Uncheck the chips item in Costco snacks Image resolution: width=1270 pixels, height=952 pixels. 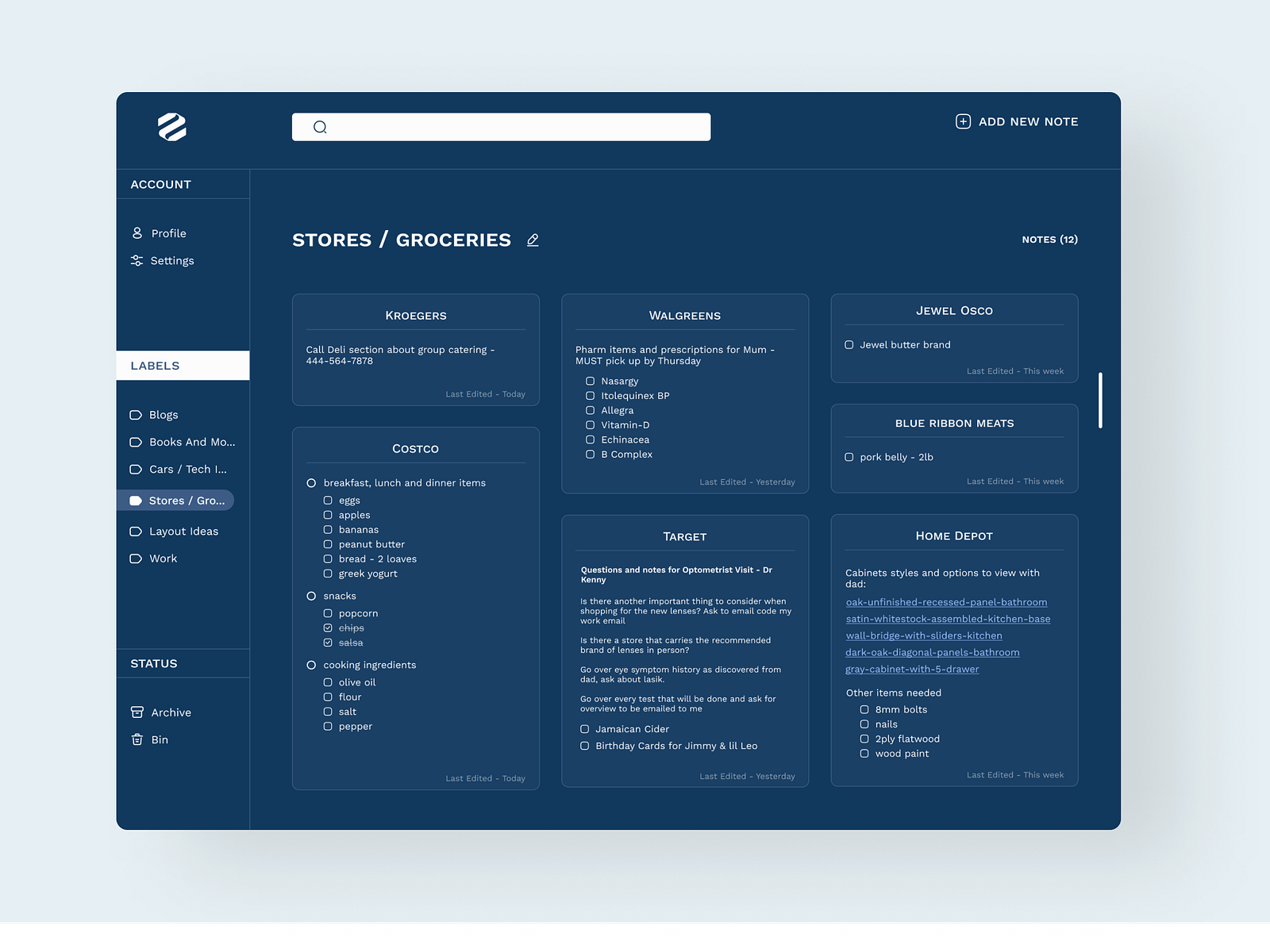[328, 628]
